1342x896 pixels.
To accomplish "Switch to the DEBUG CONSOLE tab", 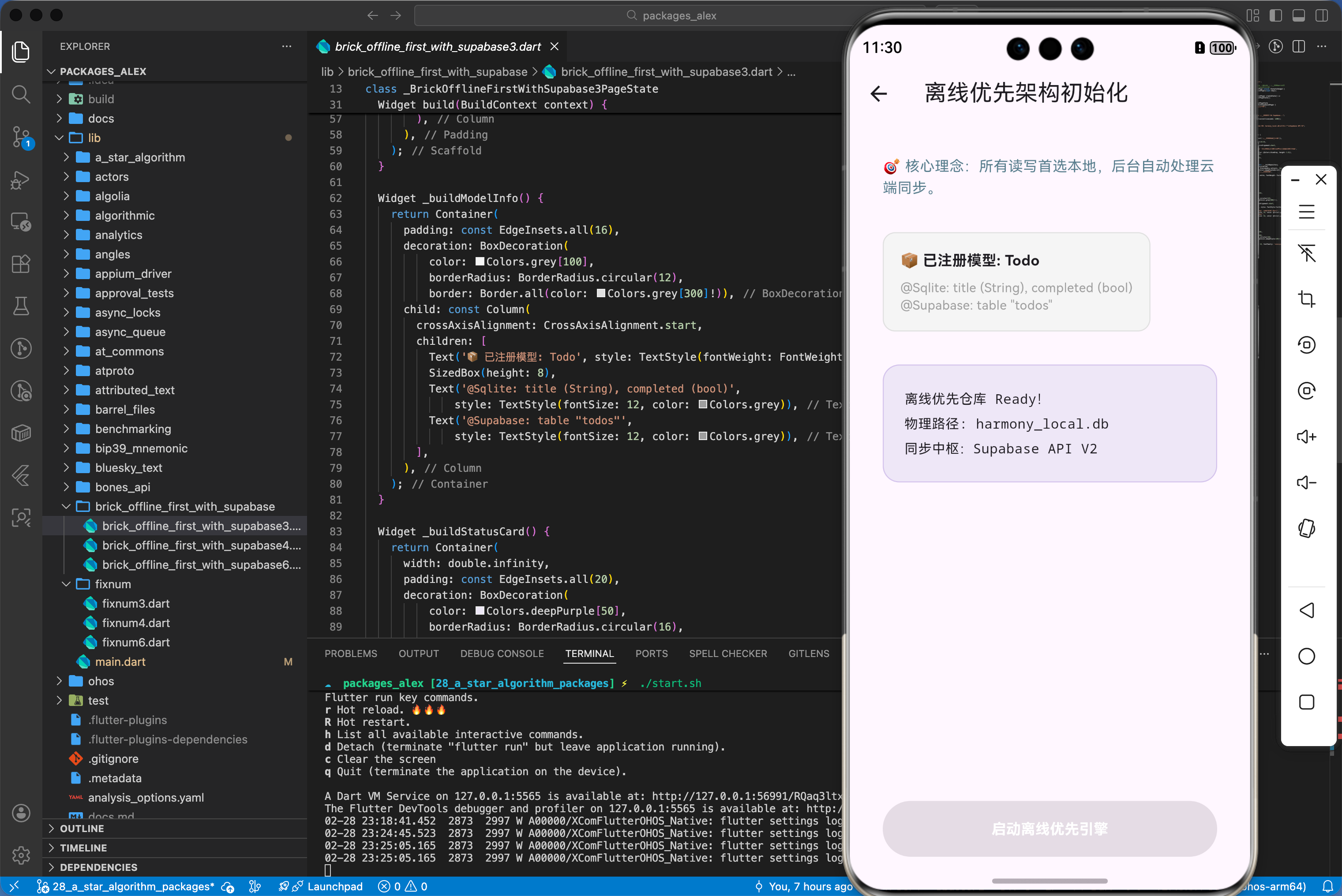I will [x=502, y=653].
